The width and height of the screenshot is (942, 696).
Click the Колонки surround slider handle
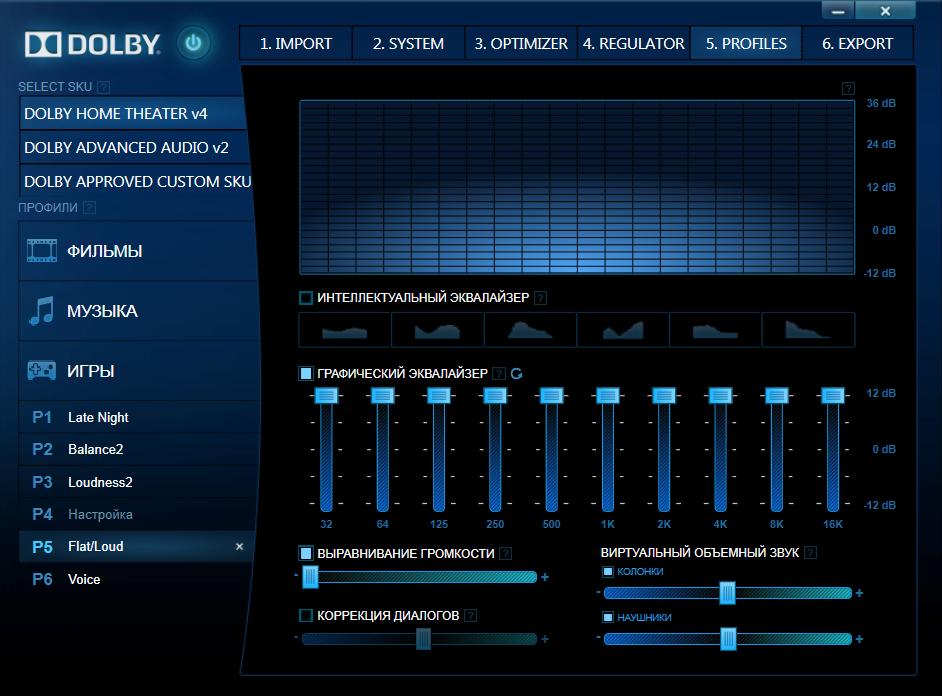pyautogui.click(x=728, y=593)
